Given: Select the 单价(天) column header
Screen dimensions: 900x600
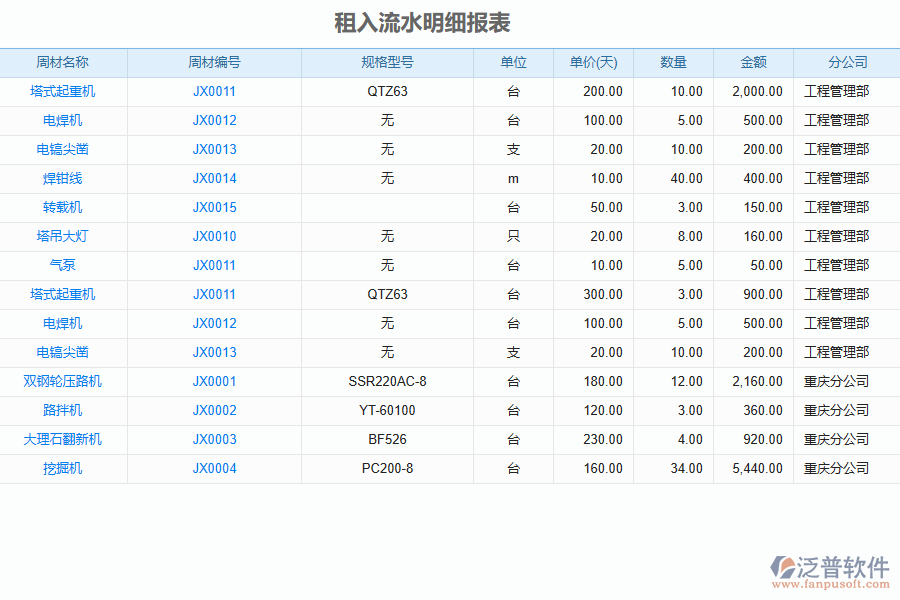Looking at the screenshot, I should 593,62.
